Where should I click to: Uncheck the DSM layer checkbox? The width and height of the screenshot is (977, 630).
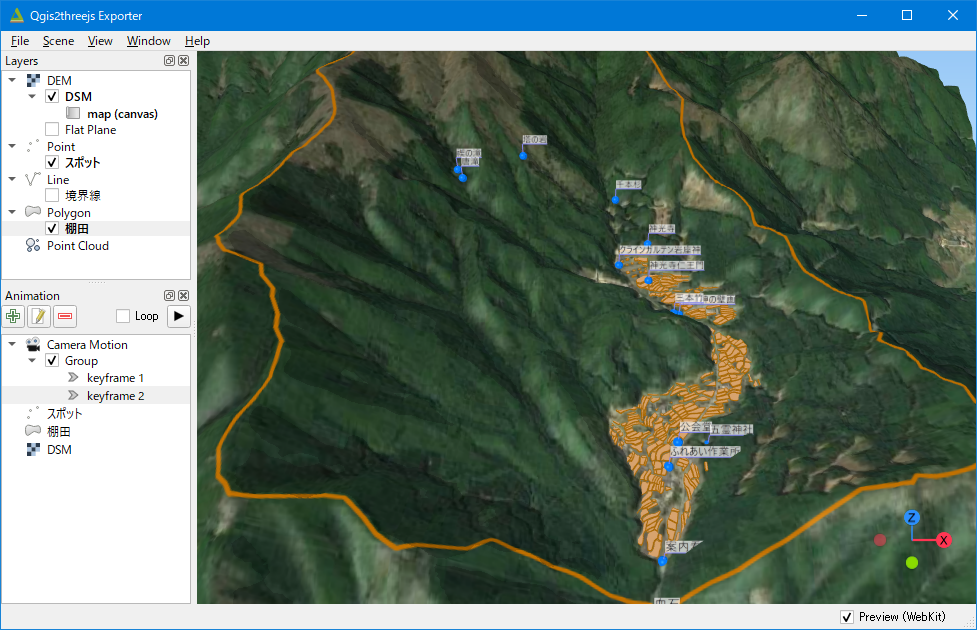click(x=52, y=97)
